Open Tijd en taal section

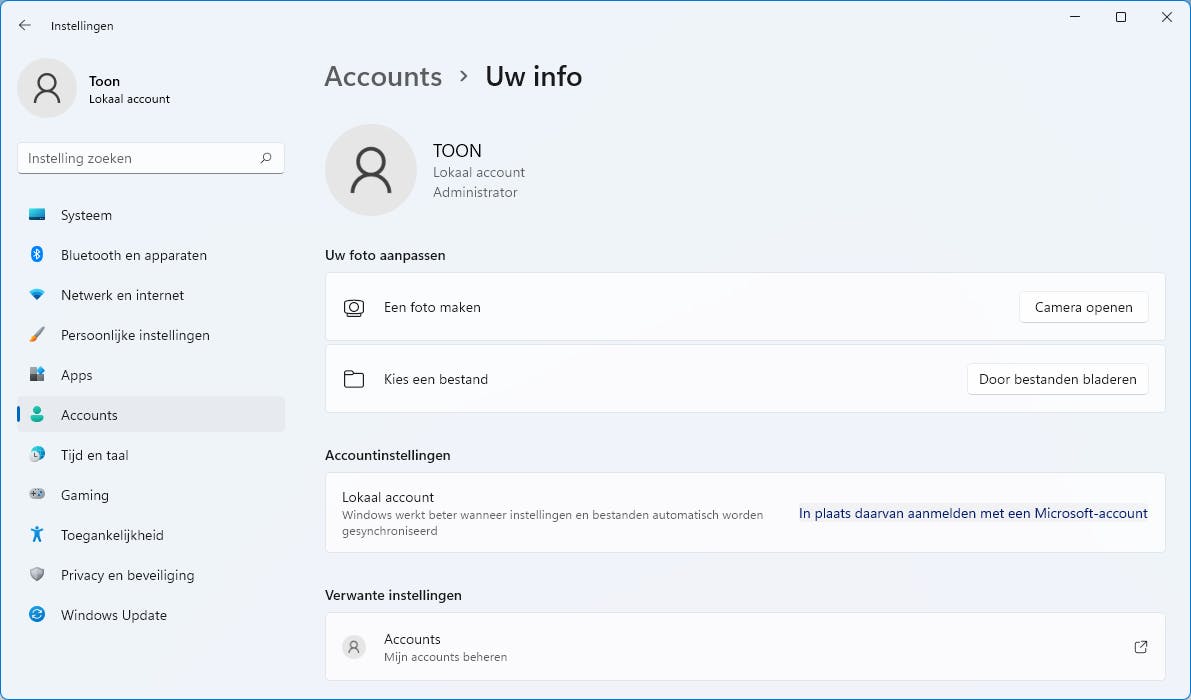click(94, 455)
